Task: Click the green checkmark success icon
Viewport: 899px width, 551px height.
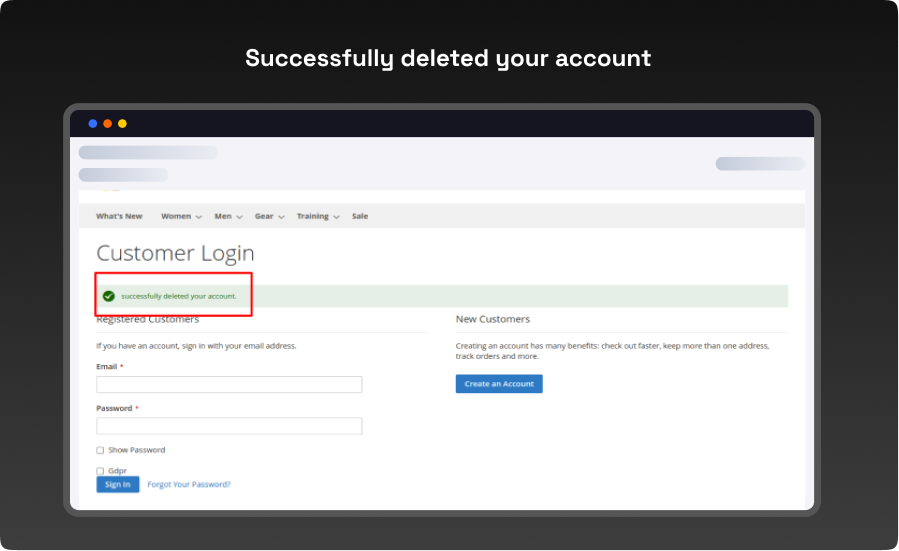Action: point(108,296)
